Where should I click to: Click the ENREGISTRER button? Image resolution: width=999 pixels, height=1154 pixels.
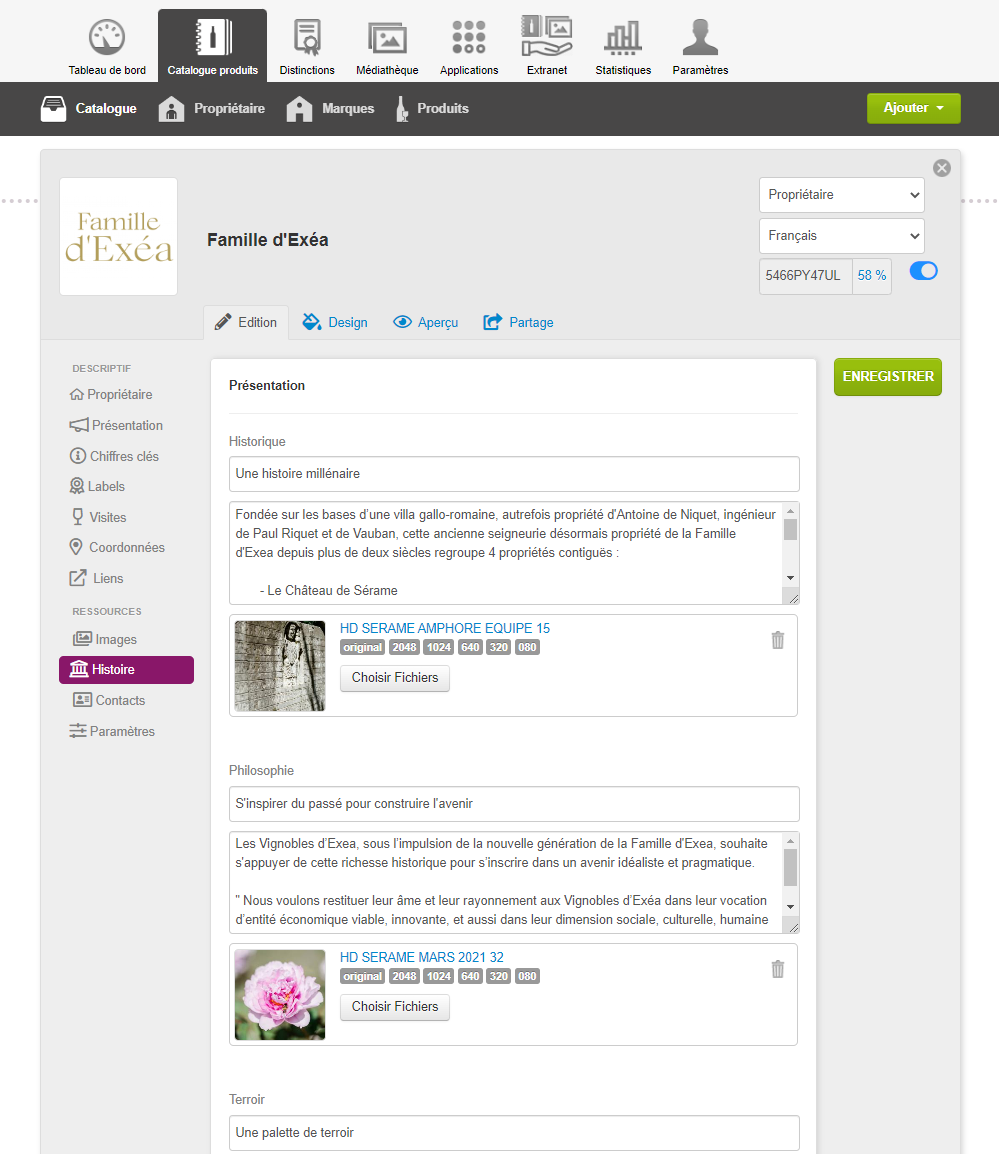tap(888, 377)
